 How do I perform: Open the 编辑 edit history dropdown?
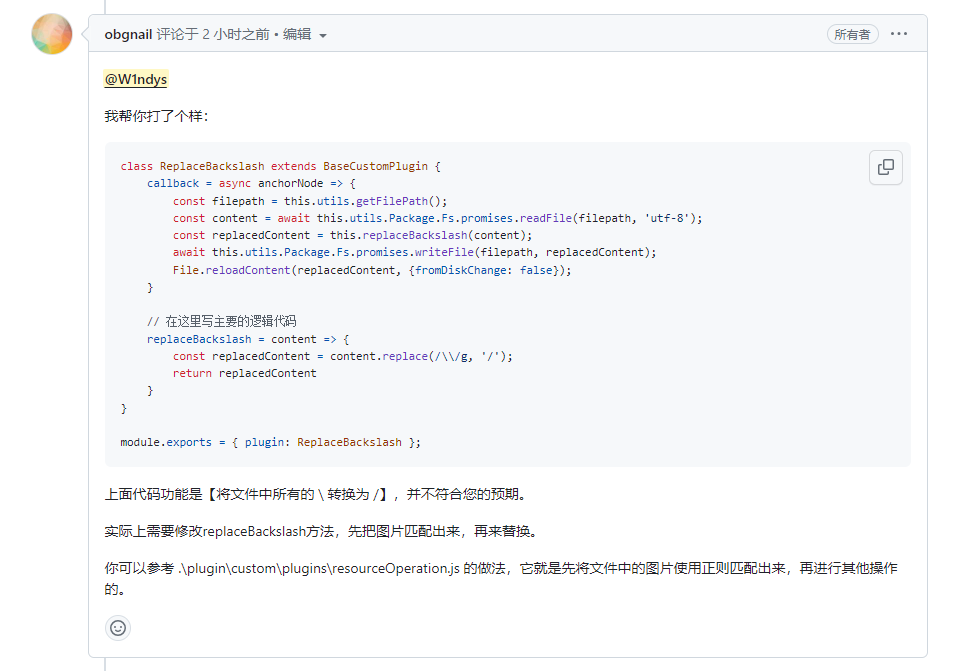(x=298, y=34)
